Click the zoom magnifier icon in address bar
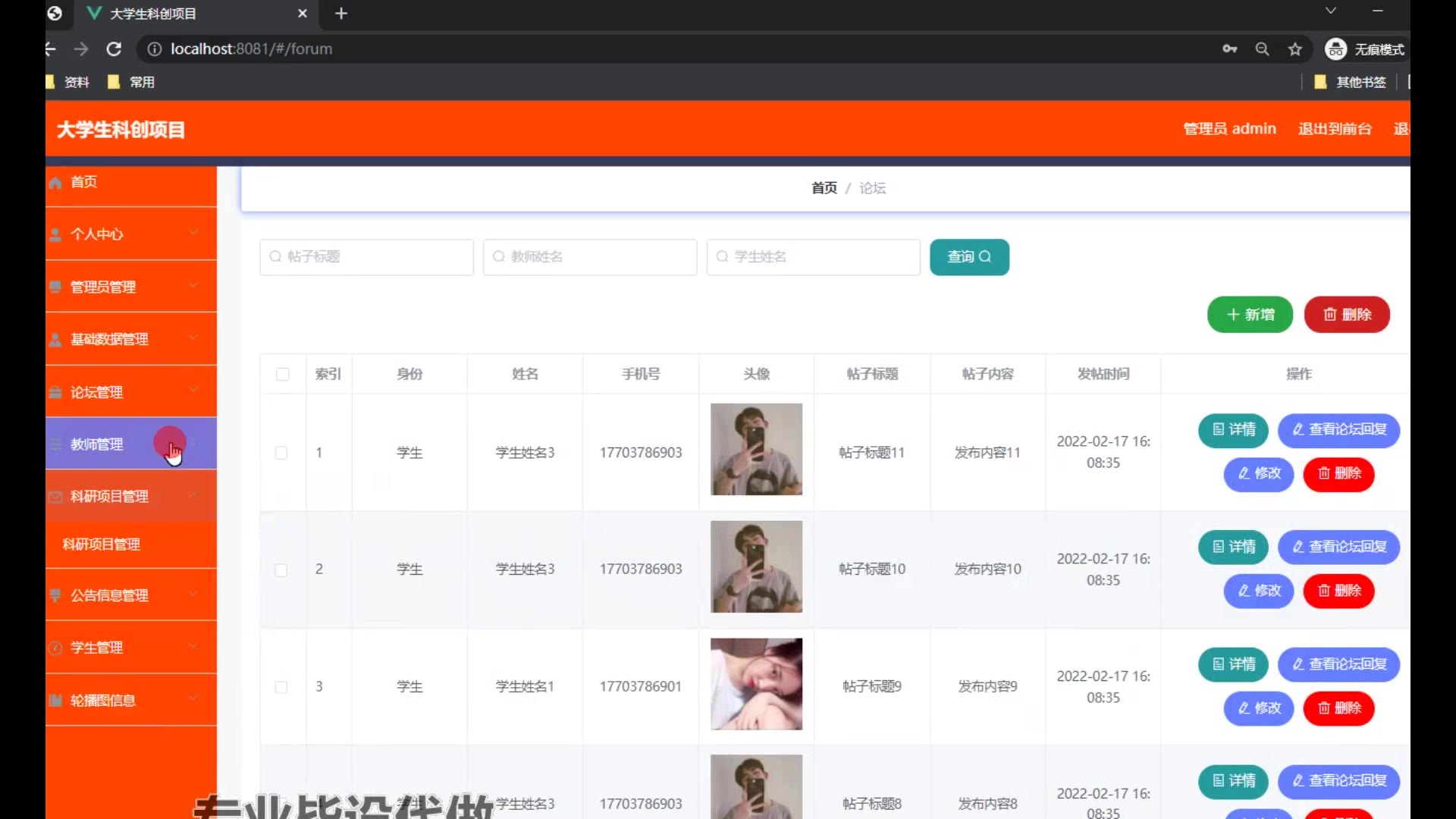The width and height of the screenshot is (1456, 819). pyautogui.click(x=1262, y=49)
